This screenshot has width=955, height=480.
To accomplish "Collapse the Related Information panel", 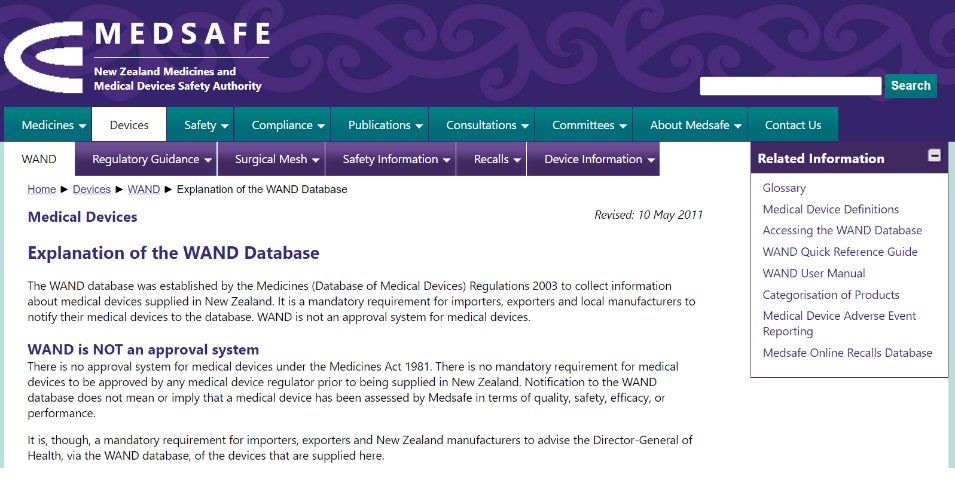I will tap(934, 156).
